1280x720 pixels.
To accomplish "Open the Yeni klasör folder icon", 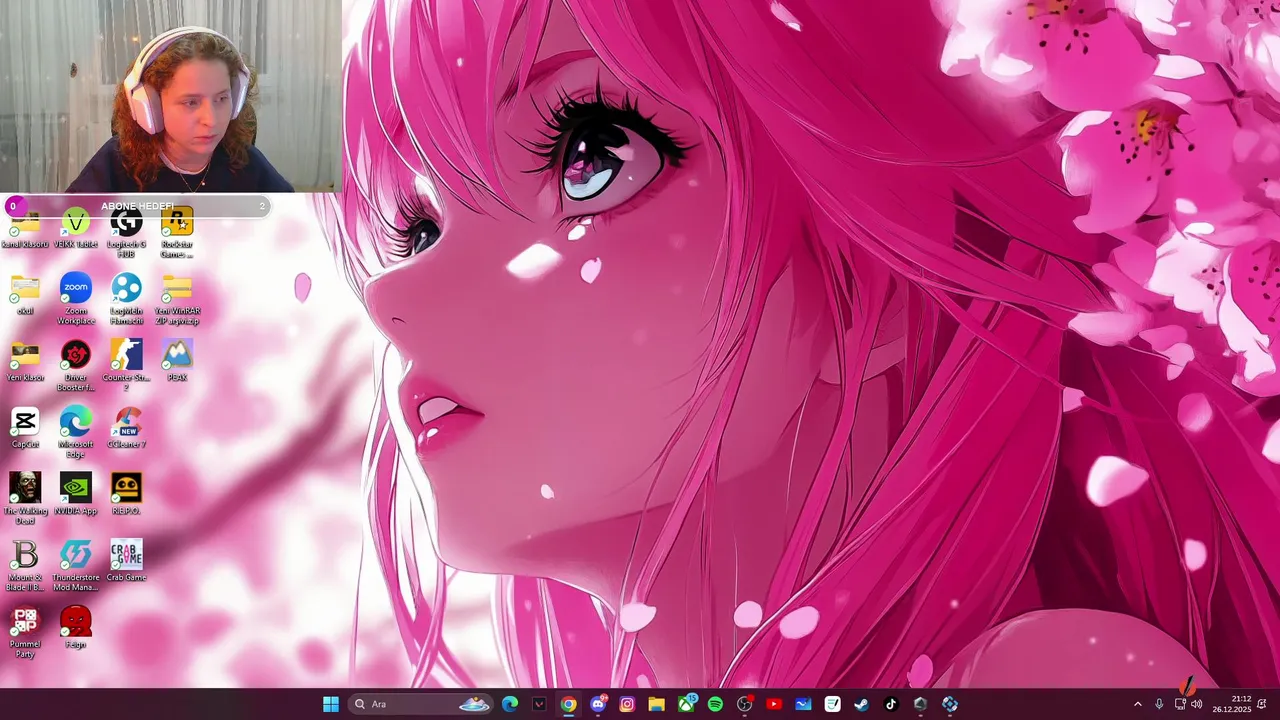I will pos(25,360).
